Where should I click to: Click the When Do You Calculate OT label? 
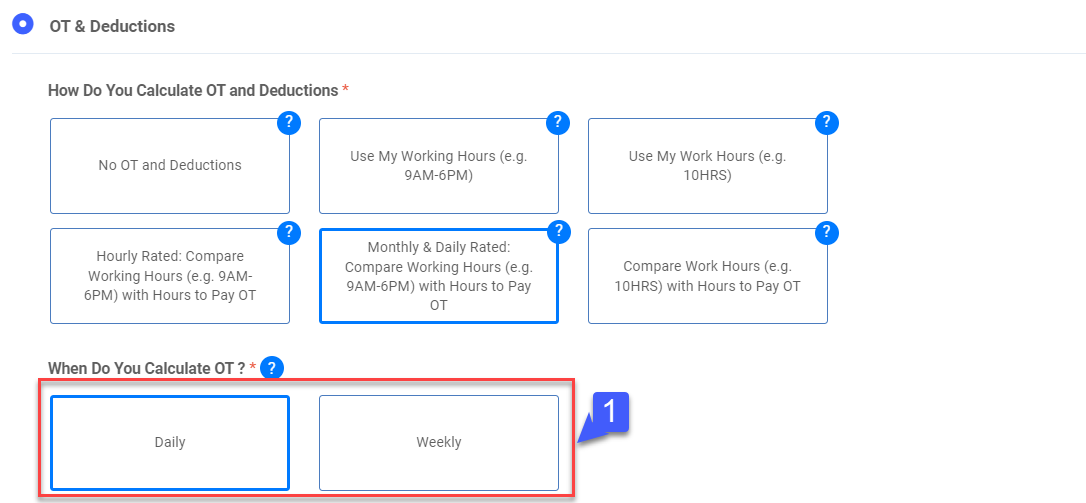[146, 368]
